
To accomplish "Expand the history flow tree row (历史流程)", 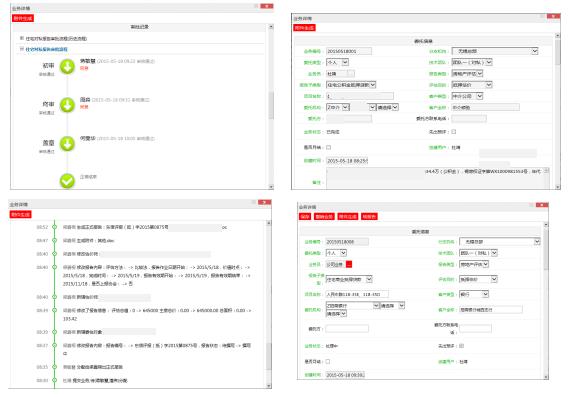I will tap(22, 38).
